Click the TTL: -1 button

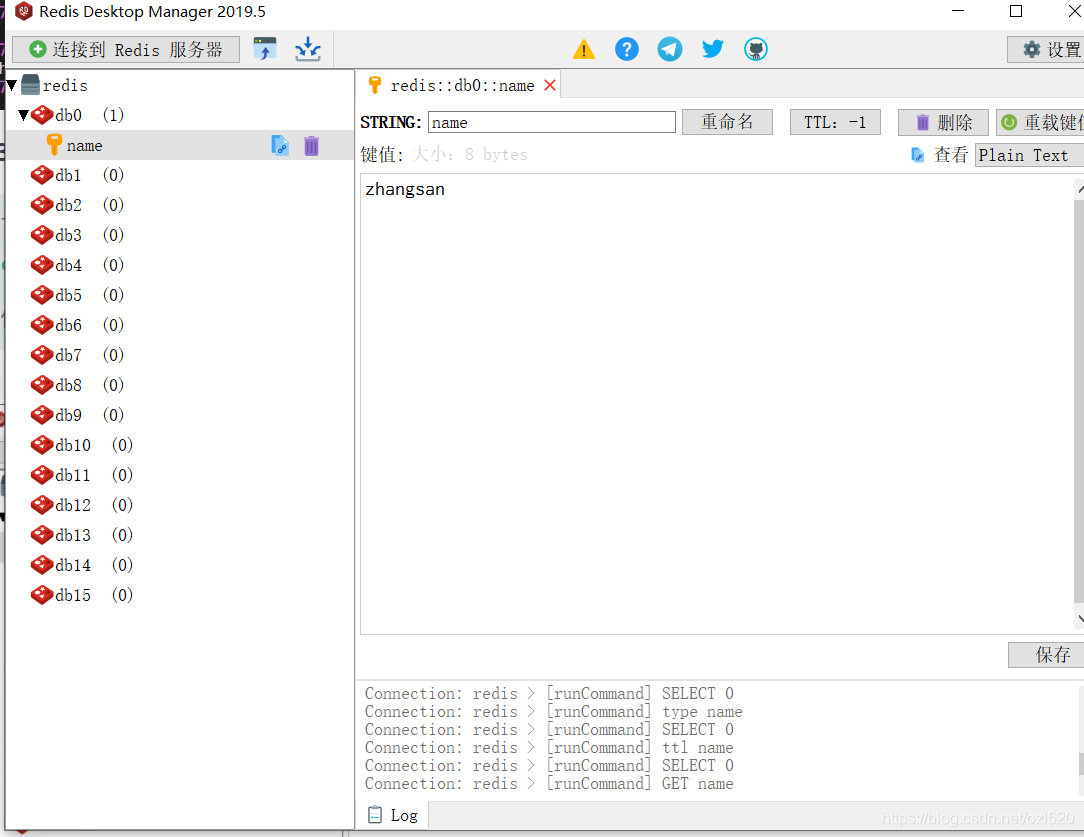pos(835,122)
